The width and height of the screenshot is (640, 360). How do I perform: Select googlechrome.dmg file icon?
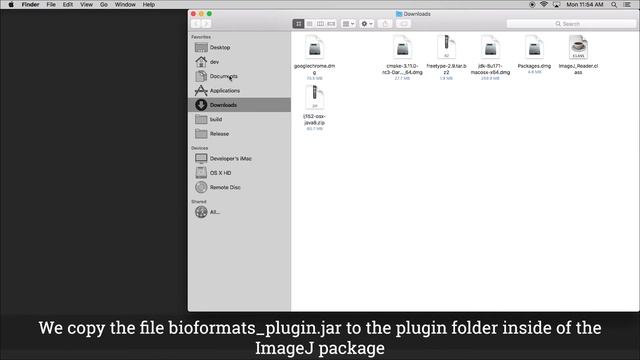314,47
